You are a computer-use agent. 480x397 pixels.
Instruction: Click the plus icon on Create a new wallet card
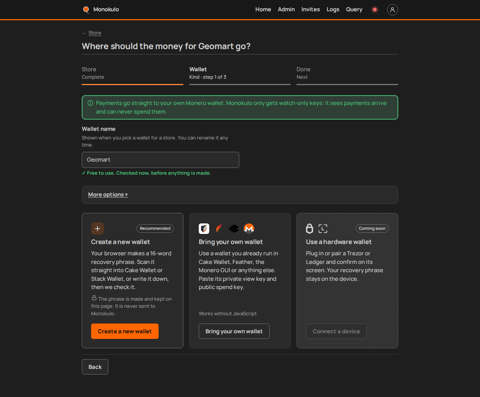point(97,228)
